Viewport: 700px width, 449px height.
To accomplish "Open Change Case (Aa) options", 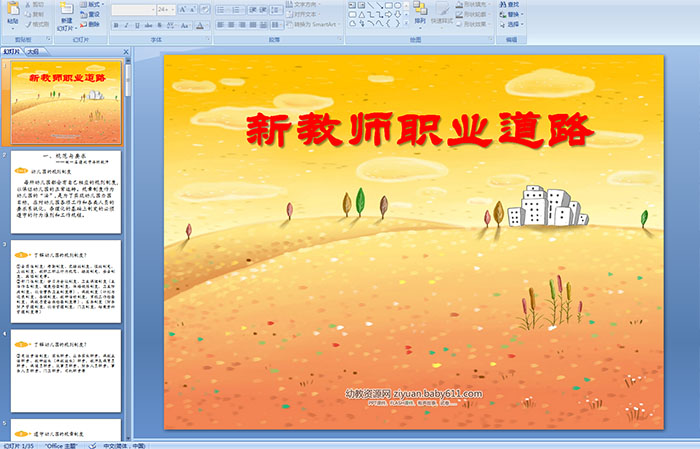I will [x=185, y=25].
